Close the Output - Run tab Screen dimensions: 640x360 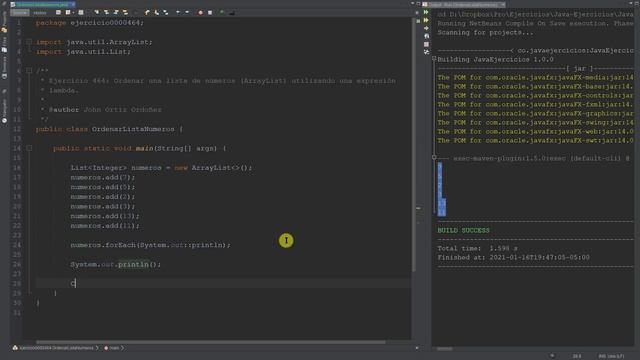click(503, 4)
